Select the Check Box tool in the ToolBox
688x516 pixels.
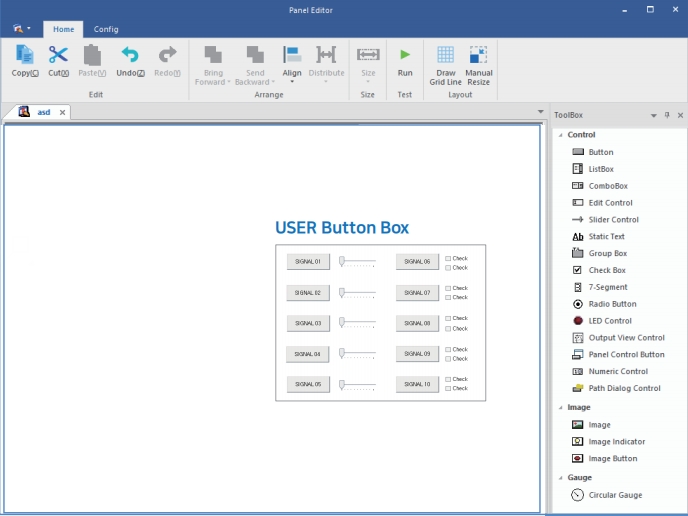pyautogui.click(x=599, y=270)
